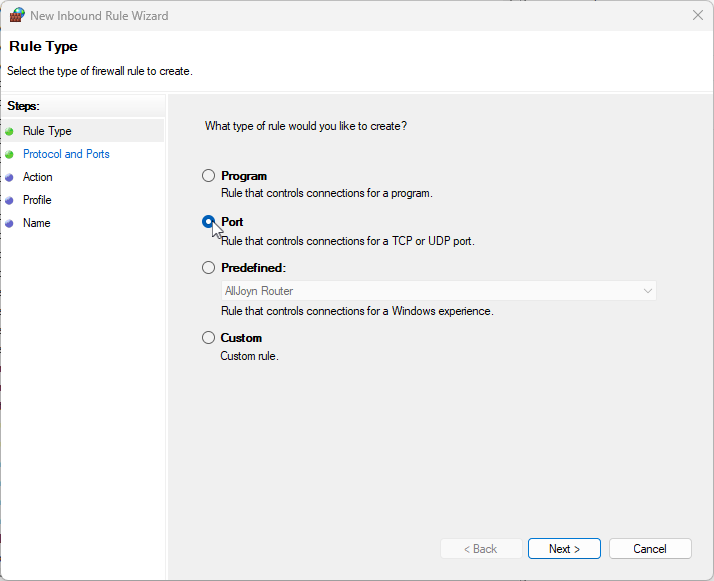The width and height of the screenshot is (714, 581).
Task: Choose the Predefined rule option
Action: [x=209, y=268]
